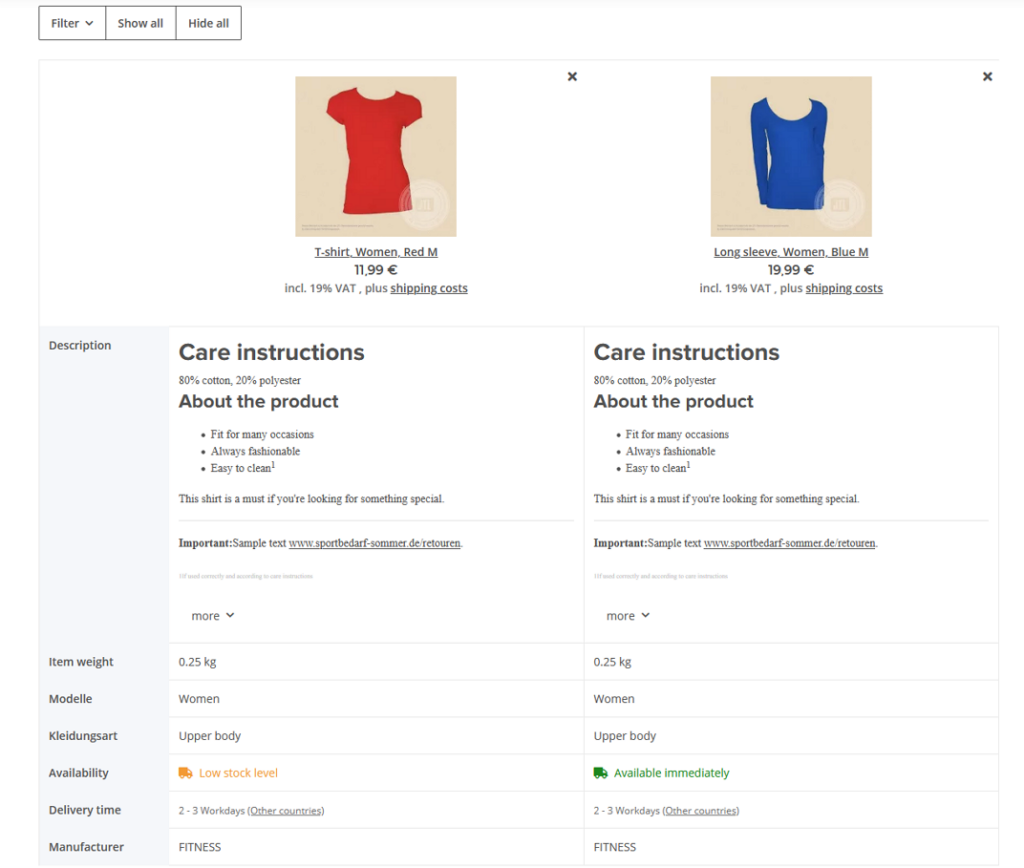The height and width of the screenshot is (868, 1024).
Task: Click the orange low stock truck icon
Action: (x=184, y=772)
